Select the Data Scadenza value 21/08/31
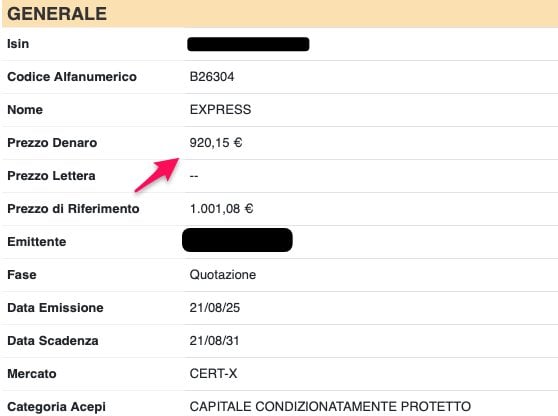558x416 pixels. tap(214, 341)
